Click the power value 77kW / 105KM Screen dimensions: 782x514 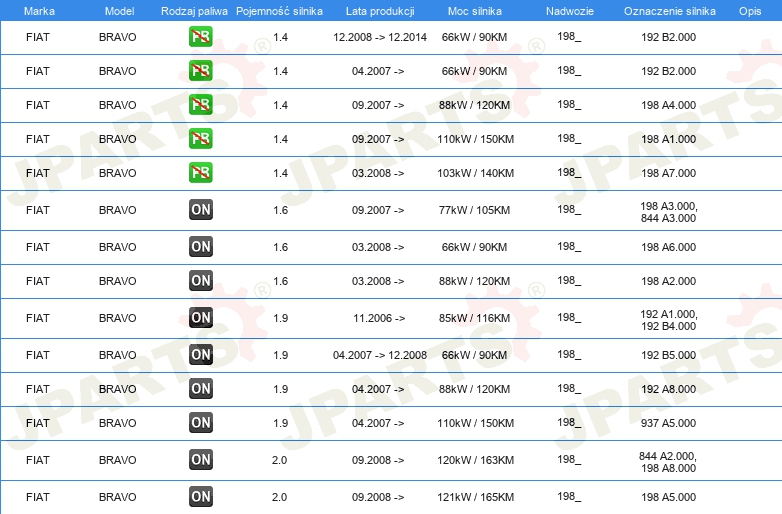pyautogui.click(x=475, y=210)
